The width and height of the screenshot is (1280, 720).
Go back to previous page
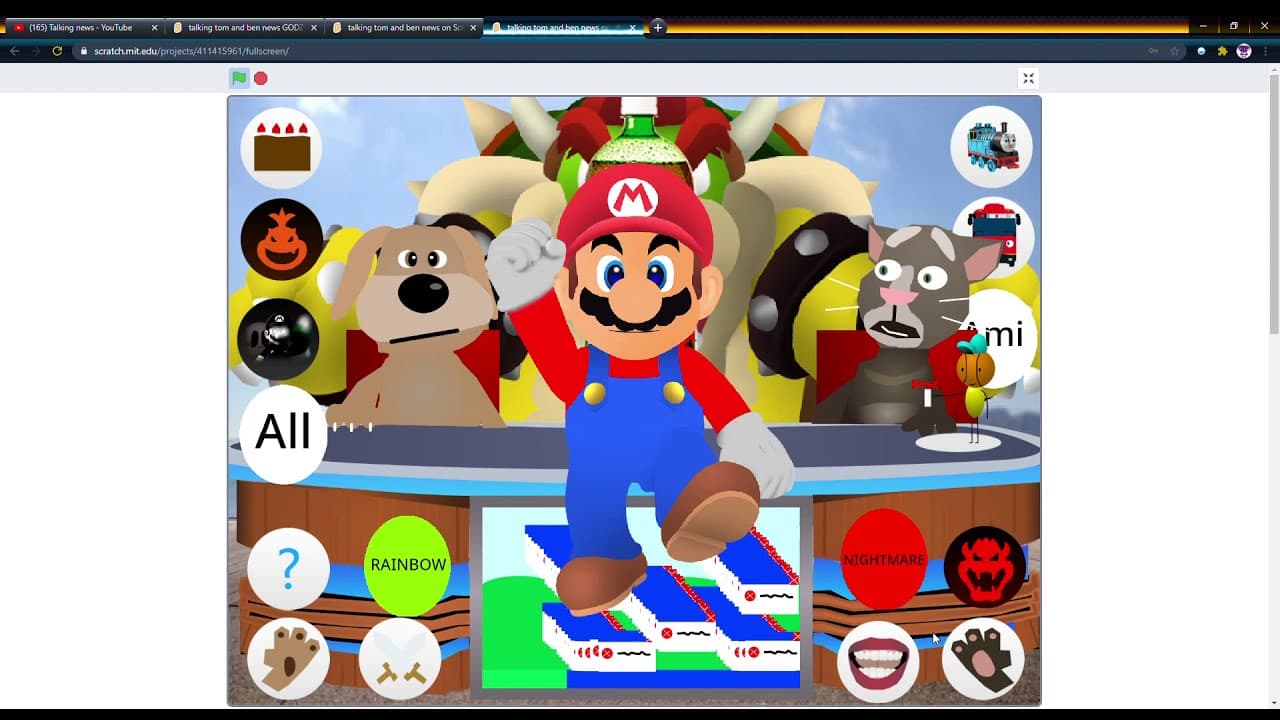click(14, 51)
